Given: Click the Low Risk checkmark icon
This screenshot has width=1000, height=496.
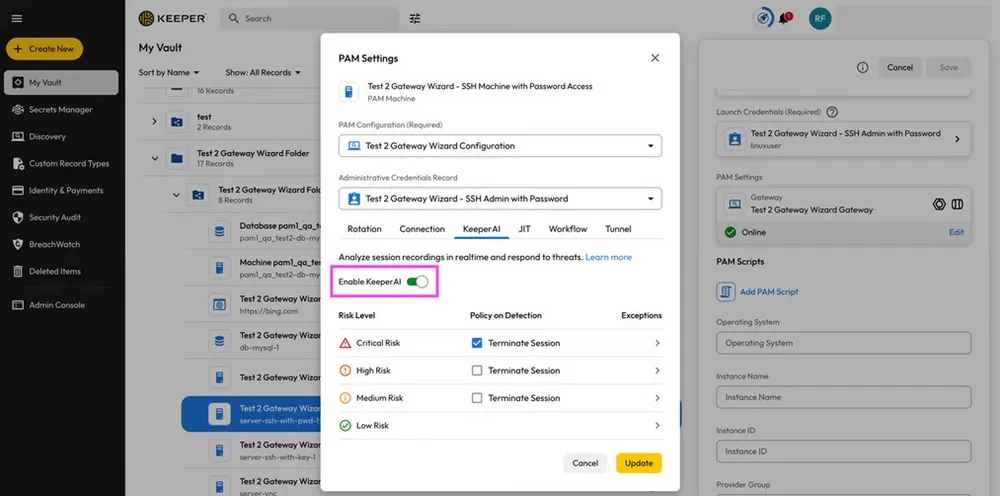Looking at the screenshot, I should (346, 425).
